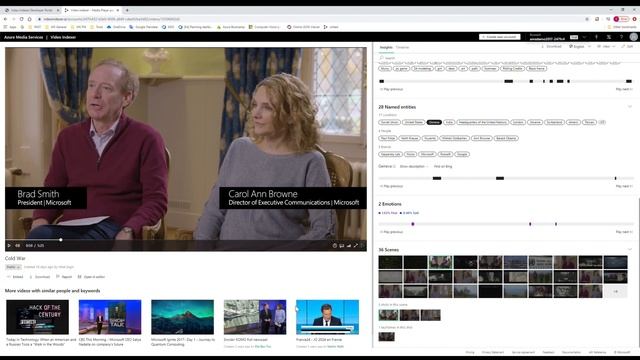Jump to second Geneva marker on timeline
Viewport: 640px width, 360px height.
point(500,178)
